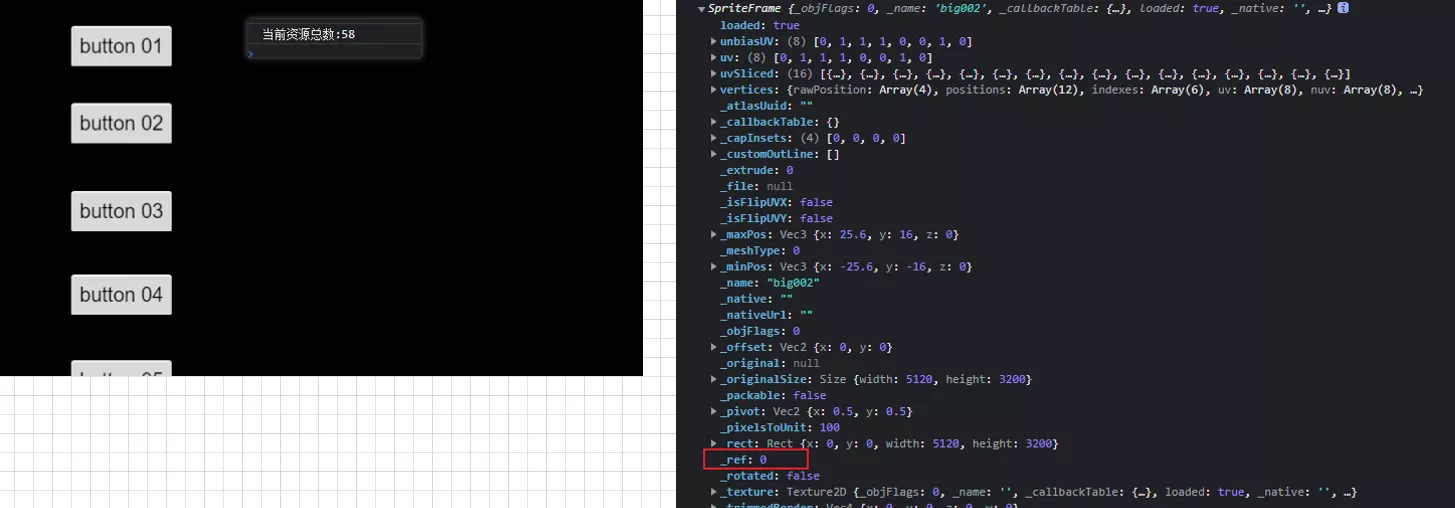Click the button 03 button

121,211
